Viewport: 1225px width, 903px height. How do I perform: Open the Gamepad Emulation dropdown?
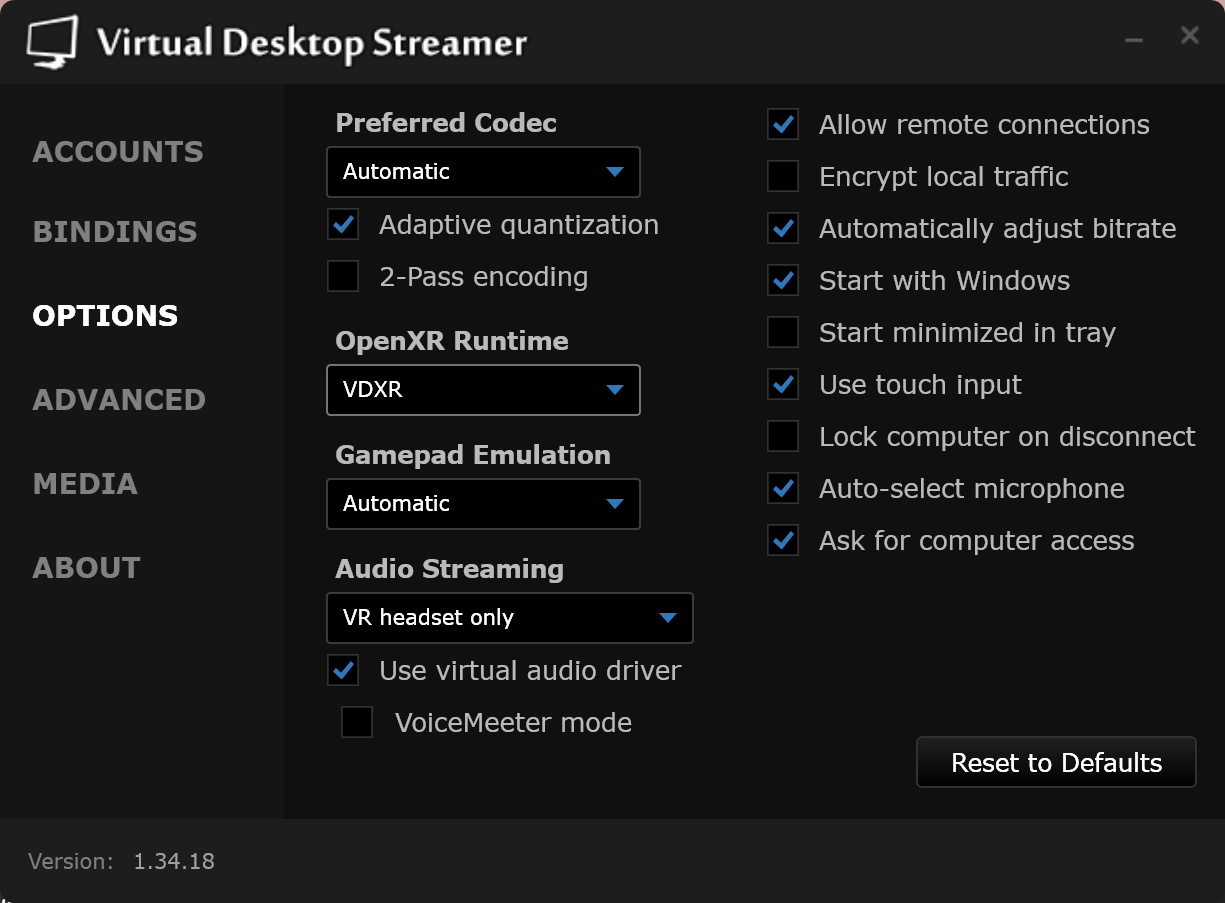[483, 504]
